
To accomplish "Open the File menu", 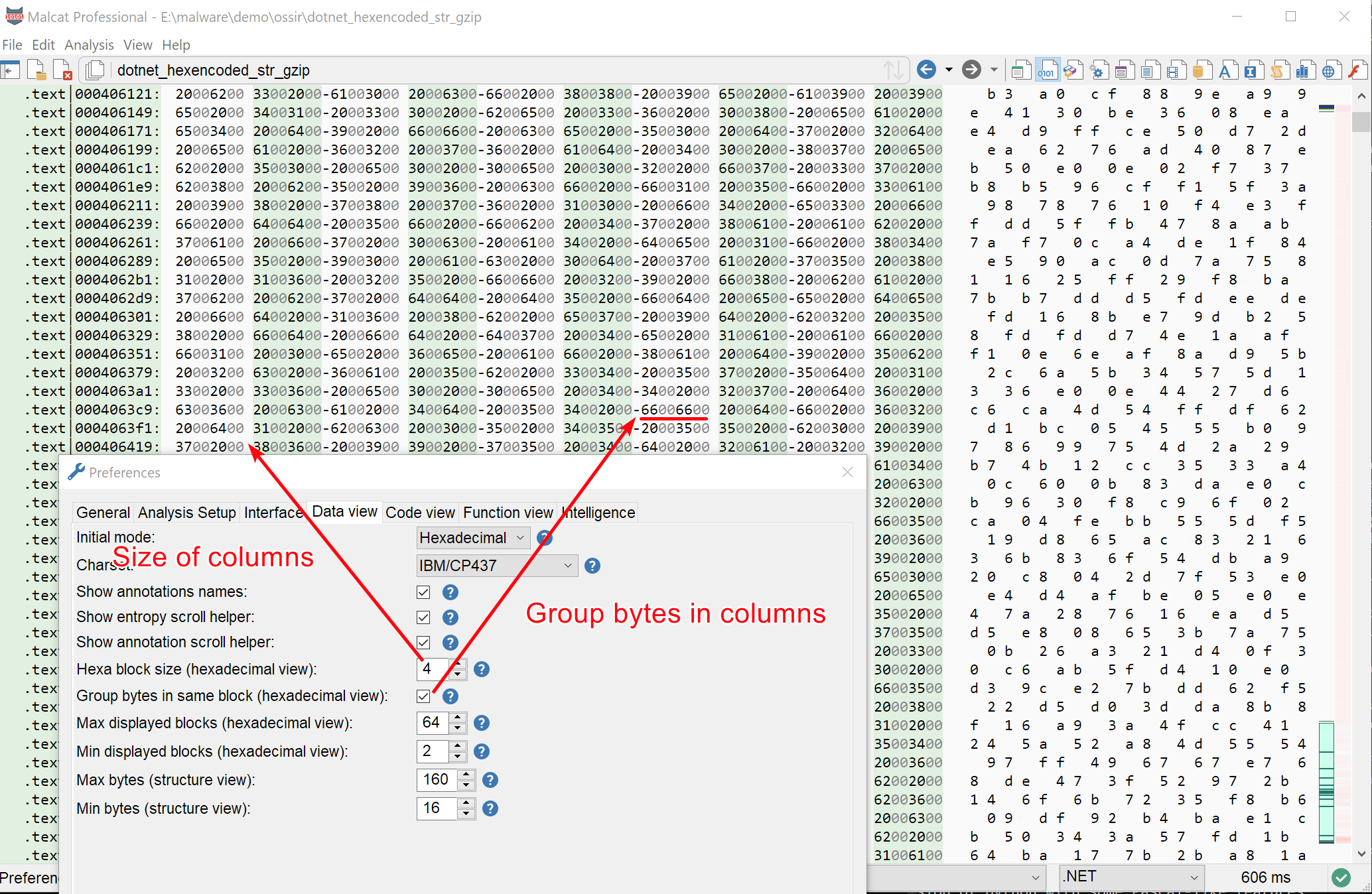I will [x=12, y=45].
